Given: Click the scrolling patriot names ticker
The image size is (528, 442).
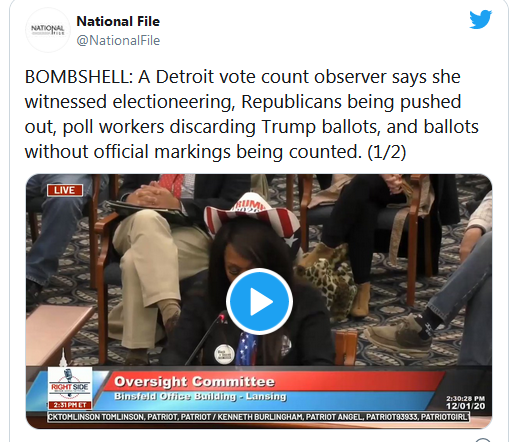Looking at the screenshot, I should tap(258, 417).
